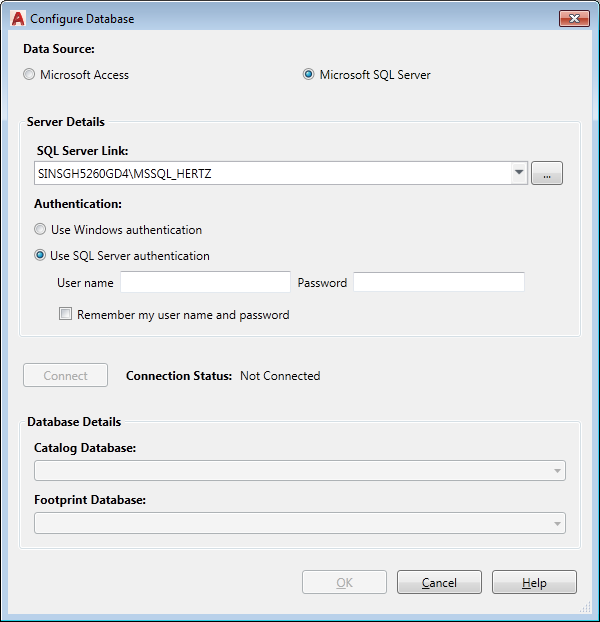Viewport: 600px width, 622px height.
Task: Click the Authentication heading
Action: 78,204
